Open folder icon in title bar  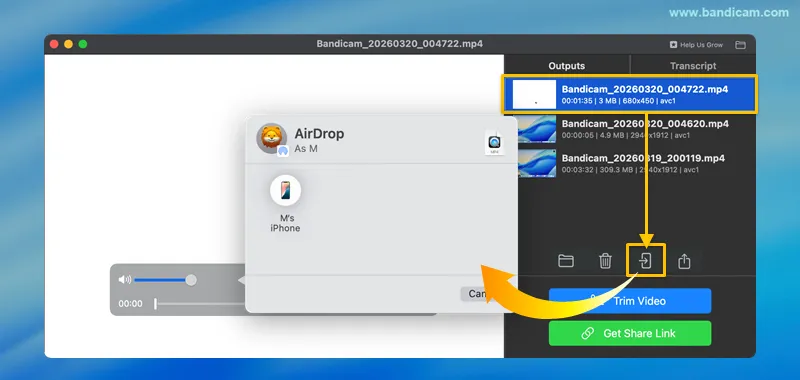point(740,45)
